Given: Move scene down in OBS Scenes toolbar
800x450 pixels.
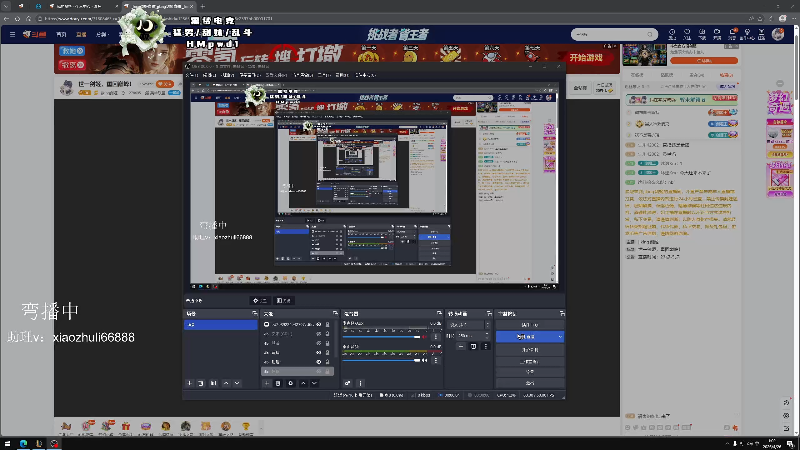Looking at the screenshot, I should [237, 383].
